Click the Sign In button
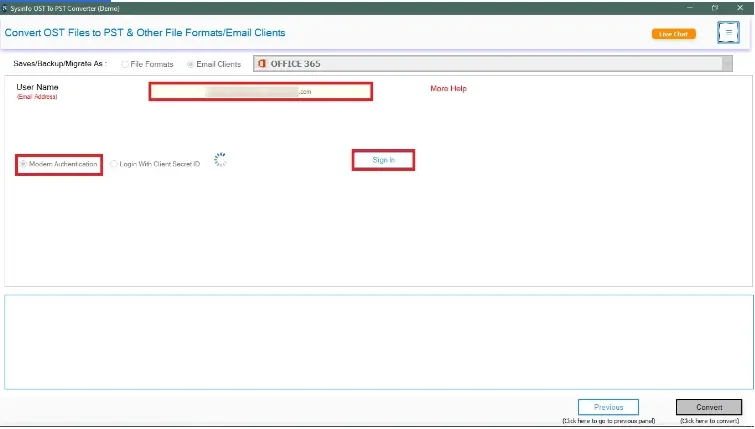 383,160
